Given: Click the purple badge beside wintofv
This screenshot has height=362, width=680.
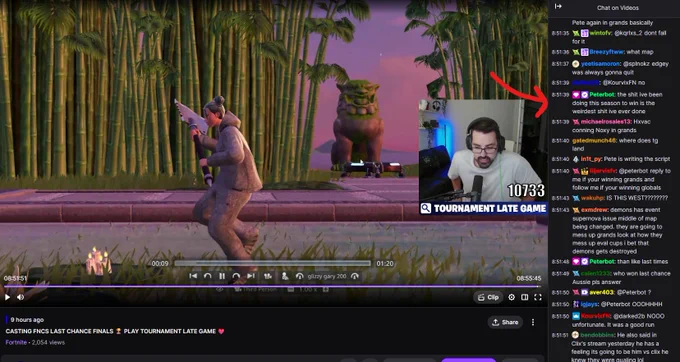Looking at the screenshot, I should coord(585,33).
